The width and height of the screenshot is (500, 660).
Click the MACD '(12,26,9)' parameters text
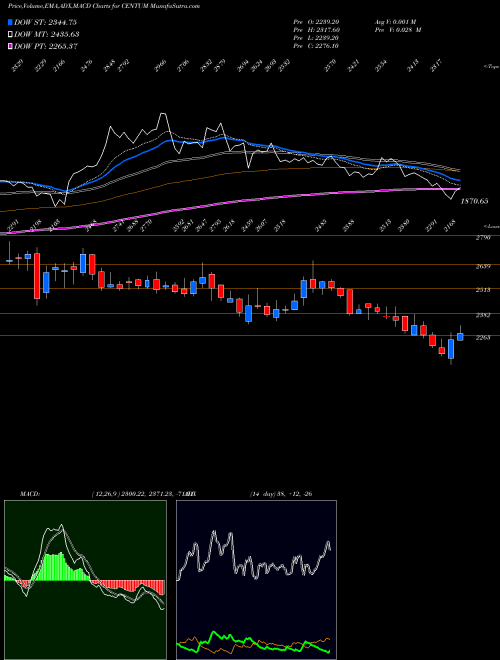click(x=105, y=494)
